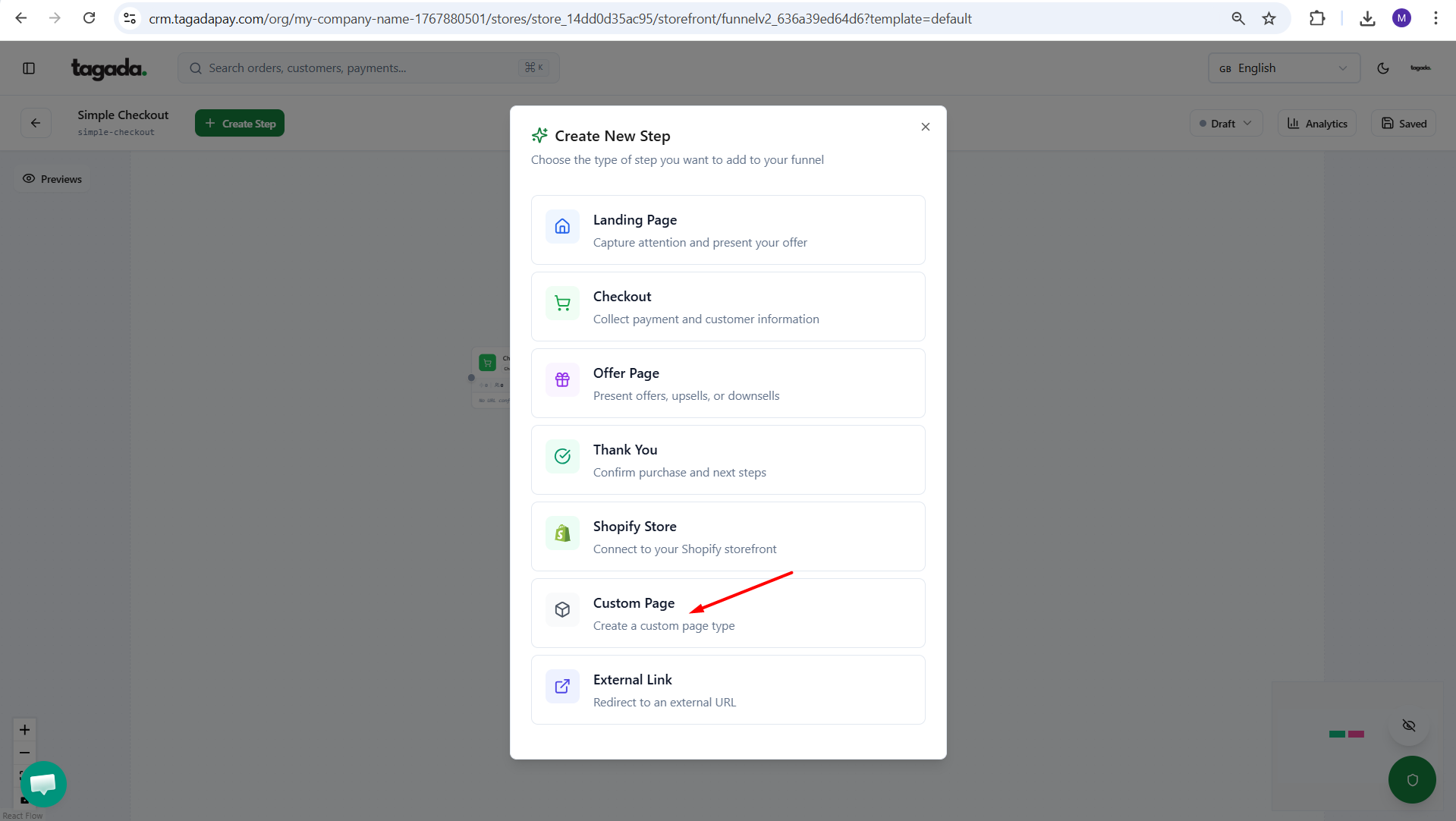
Task: Select the Landing Page step type
Action: coord(728,230)
